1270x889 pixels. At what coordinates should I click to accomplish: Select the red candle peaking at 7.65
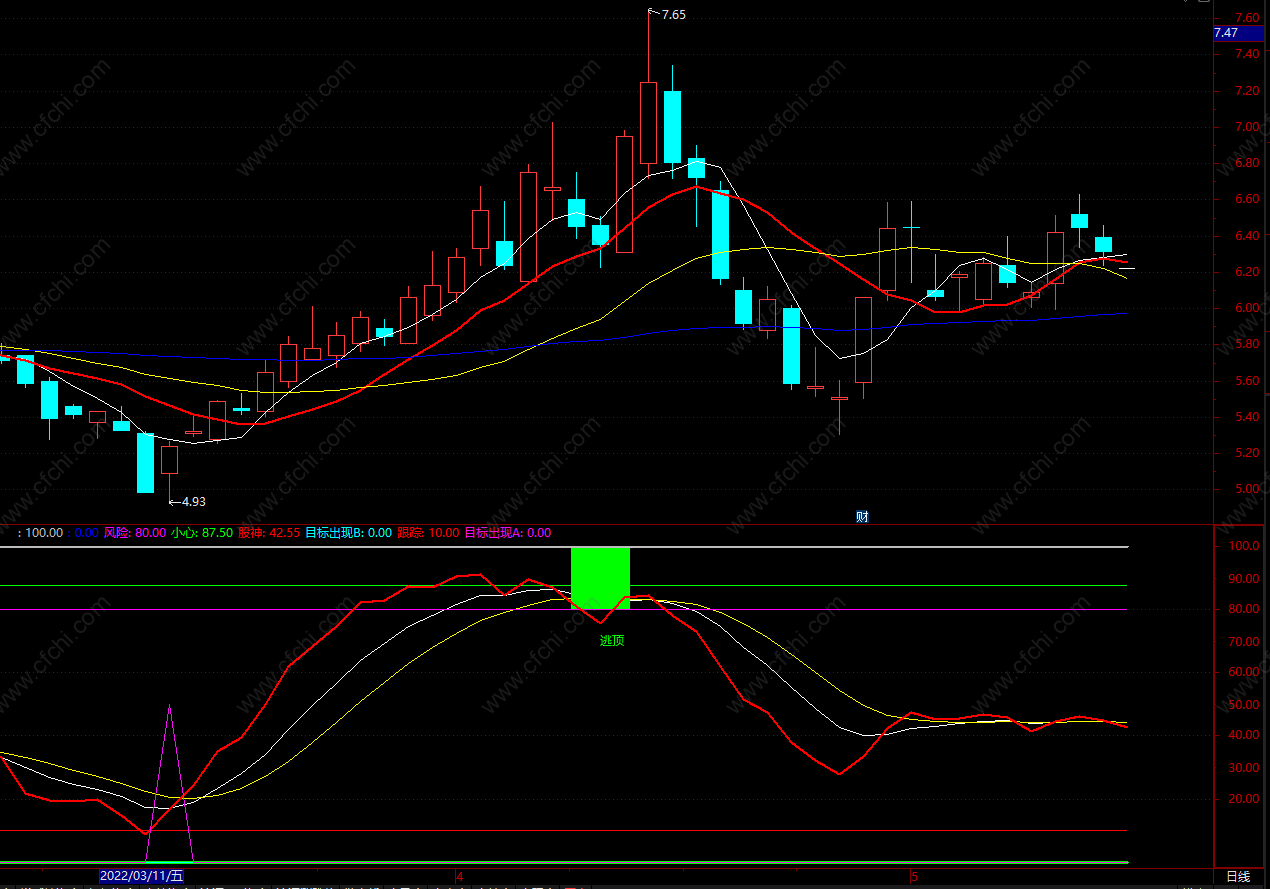648,122
